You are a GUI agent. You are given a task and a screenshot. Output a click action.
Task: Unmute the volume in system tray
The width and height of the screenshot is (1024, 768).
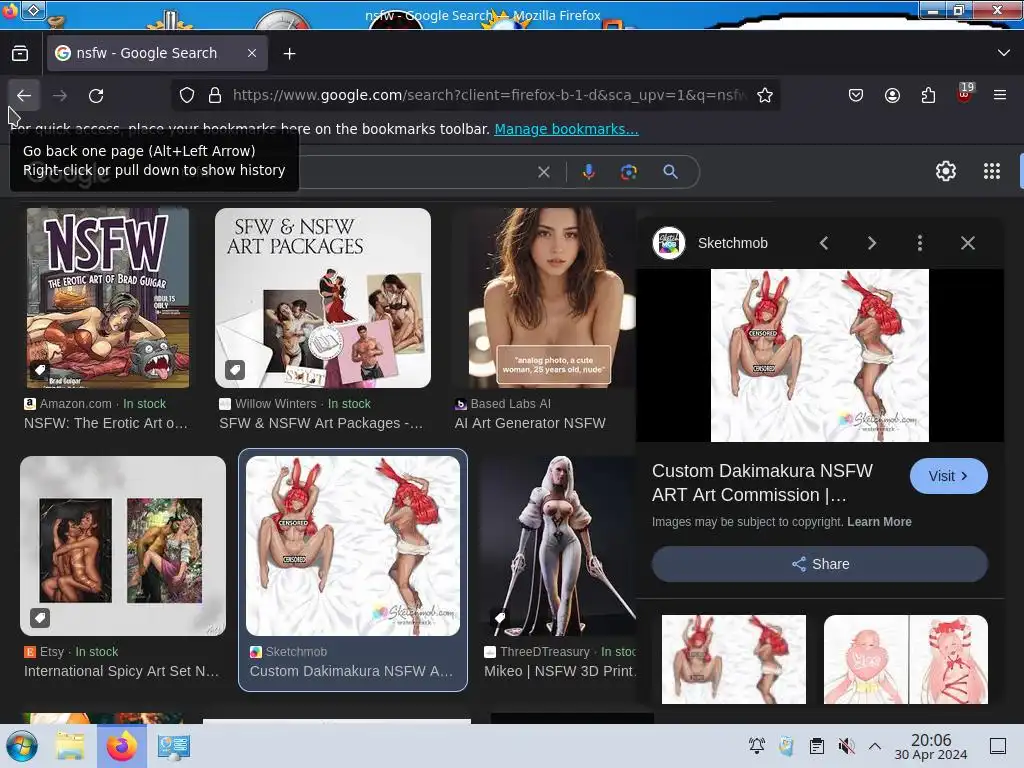click(846, 746)
